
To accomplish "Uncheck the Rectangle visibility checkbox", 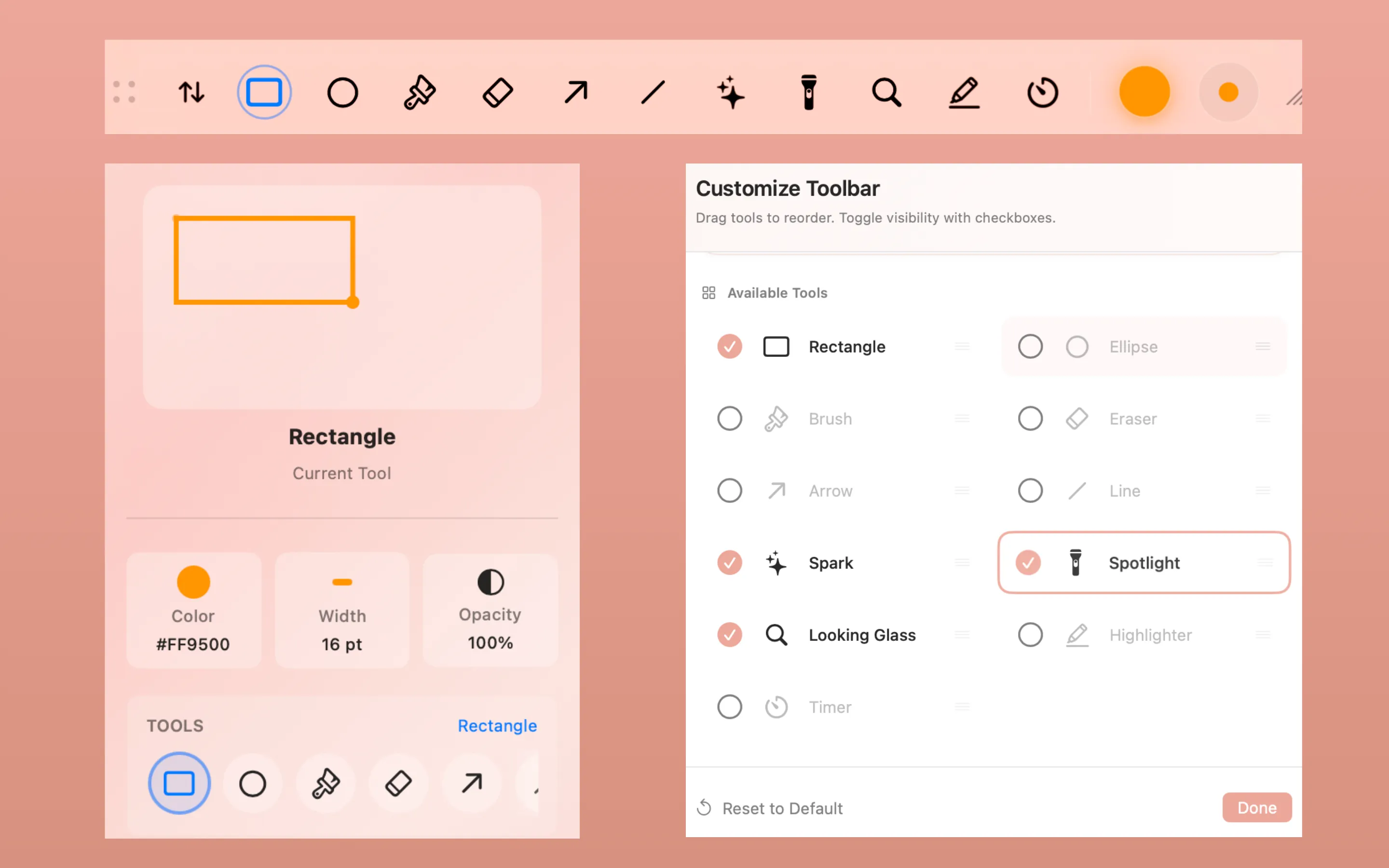I will pyautogui.click(x=730, y=347).
